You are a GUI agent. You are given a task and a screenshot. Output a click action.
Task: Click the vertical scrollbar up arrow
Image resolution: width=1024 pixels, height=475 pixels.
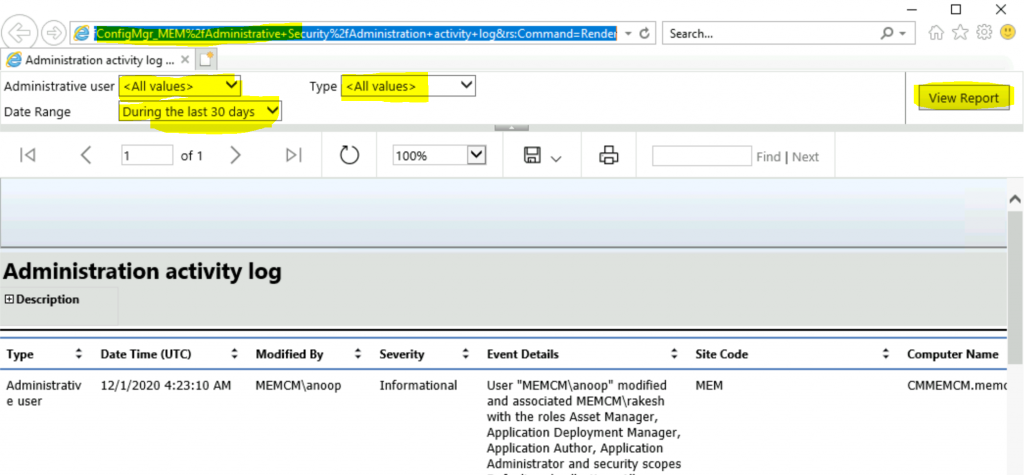tap(1016, 199)
